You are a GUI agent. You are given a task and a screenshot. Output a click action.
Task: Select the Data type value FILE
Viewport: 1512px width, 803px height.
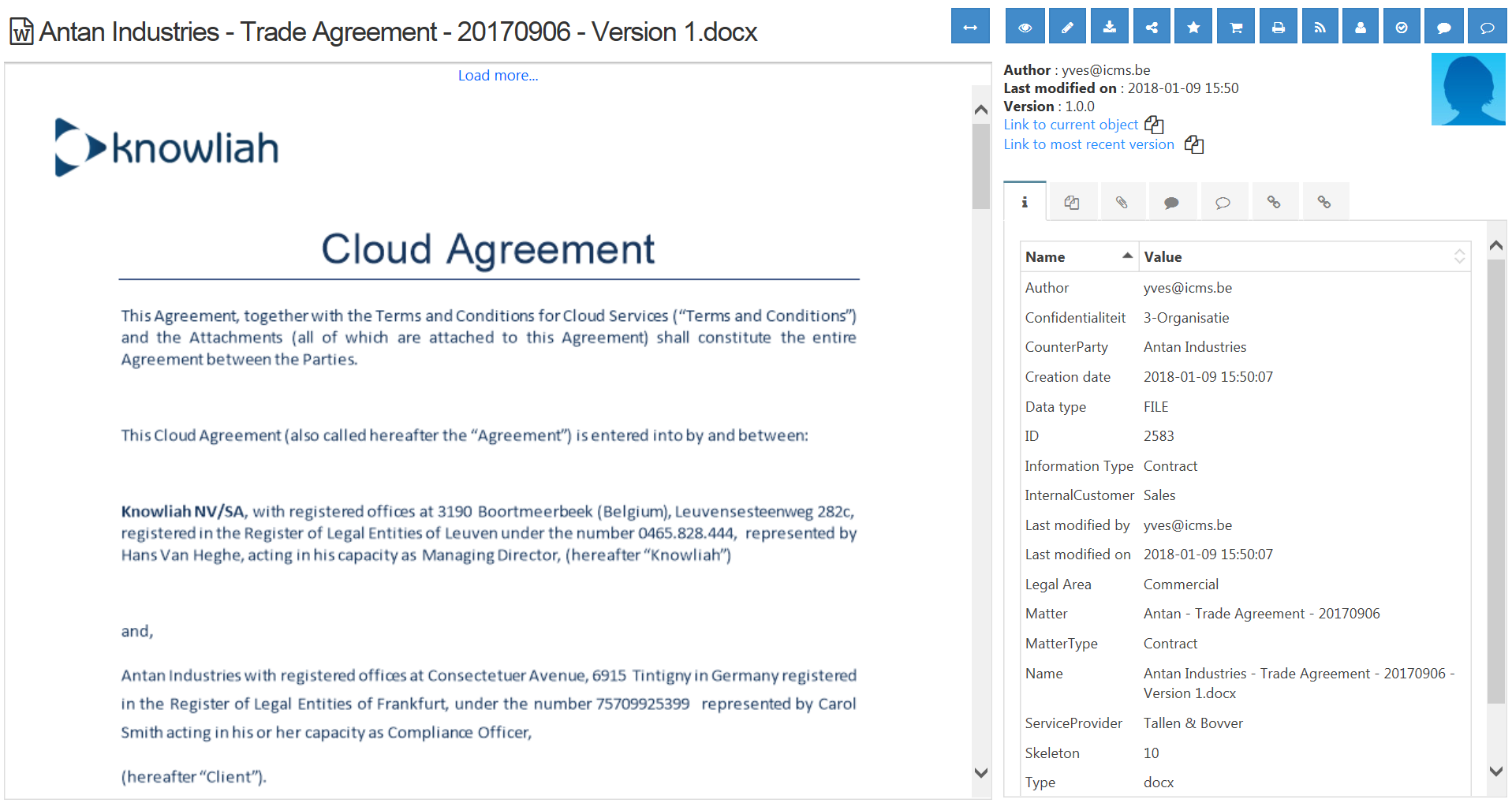[1156, 407]
